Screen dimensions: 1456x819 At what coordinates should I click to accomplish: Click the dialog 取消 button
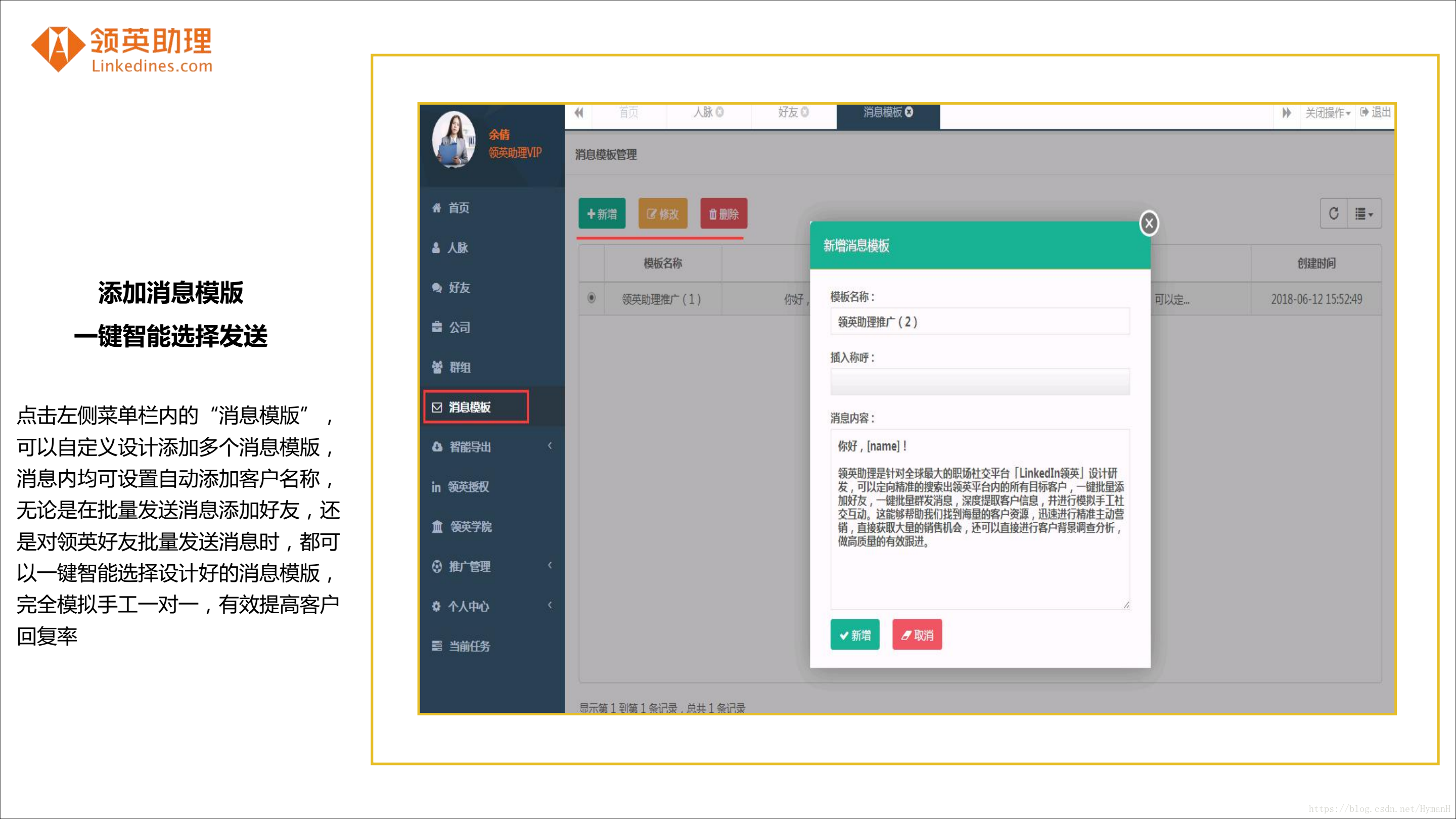pyautogui.click(x=917, y=635)
